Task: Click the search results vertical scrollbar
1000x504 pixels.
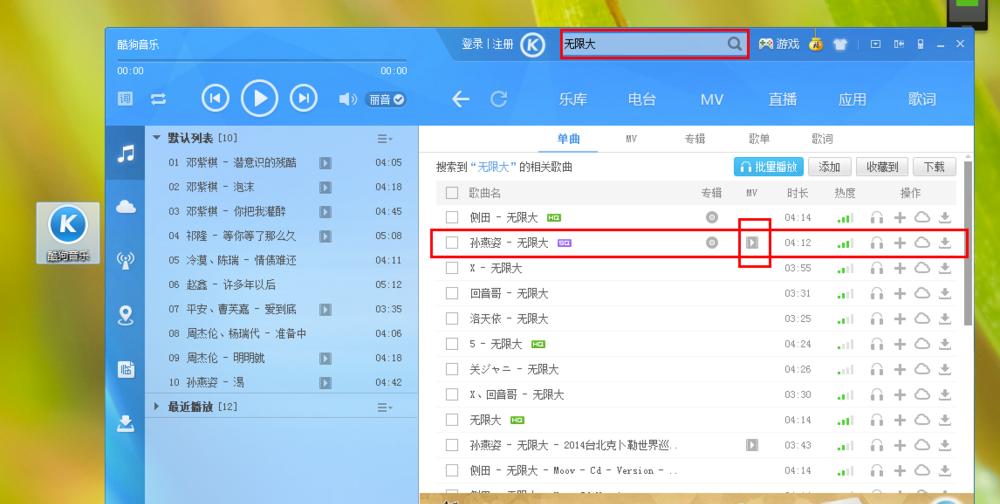Action: point(968,242)
